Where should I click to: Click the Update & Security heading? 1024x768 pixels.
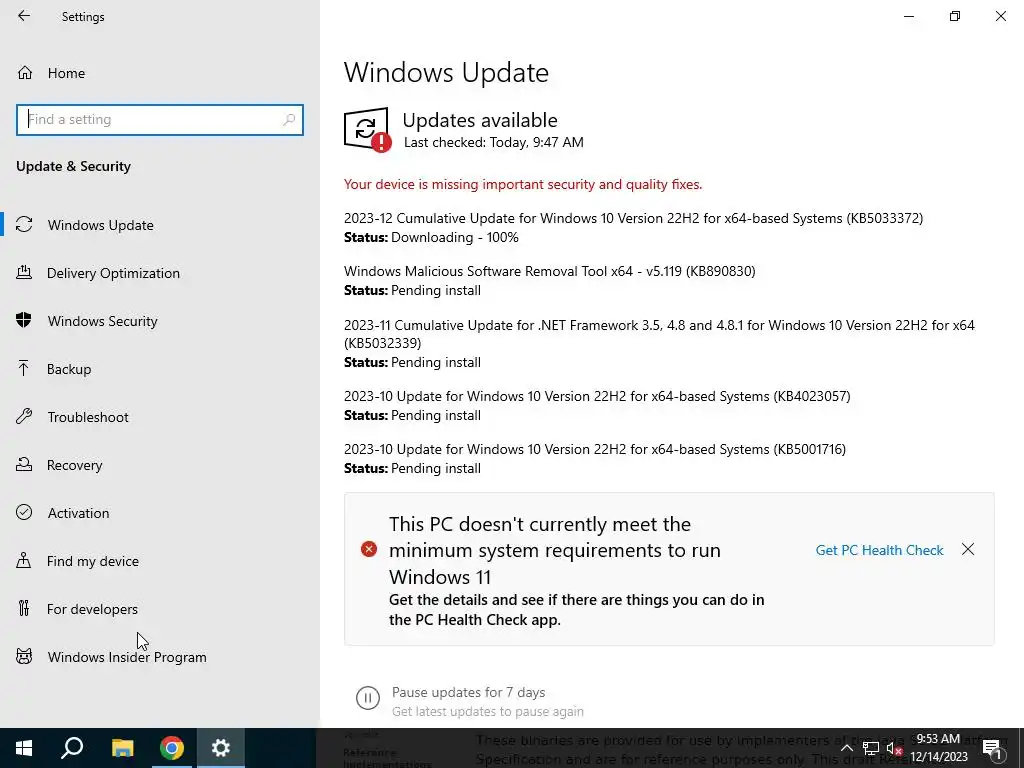(x=73, y=167)
